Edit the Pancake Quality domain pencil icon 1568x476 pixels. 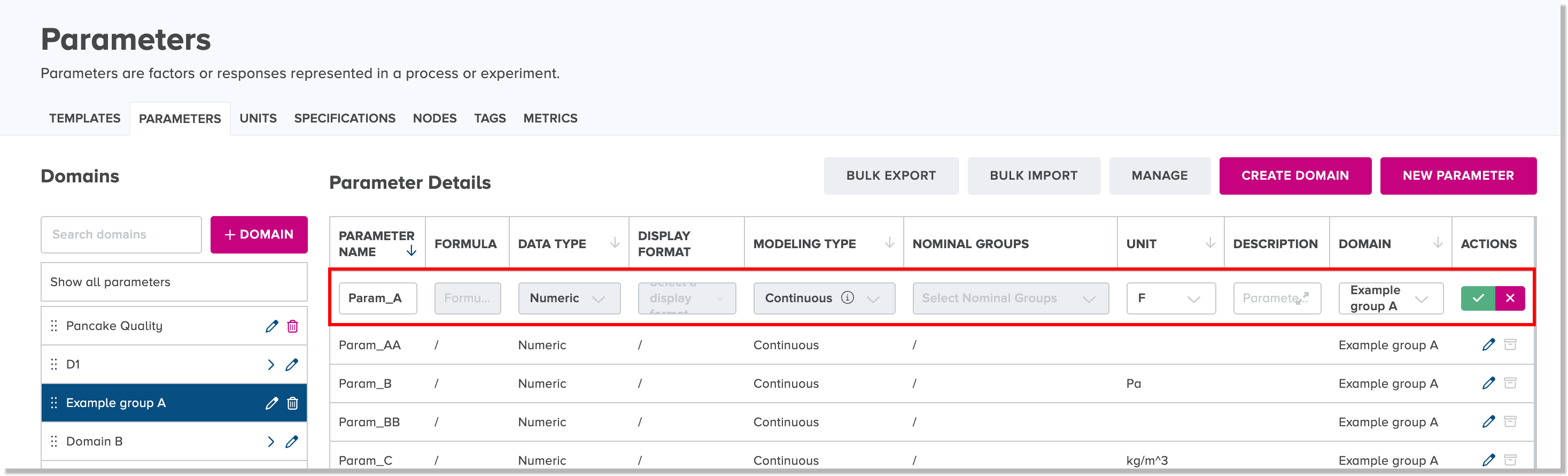pyautogui.click(x=271, y=326)
